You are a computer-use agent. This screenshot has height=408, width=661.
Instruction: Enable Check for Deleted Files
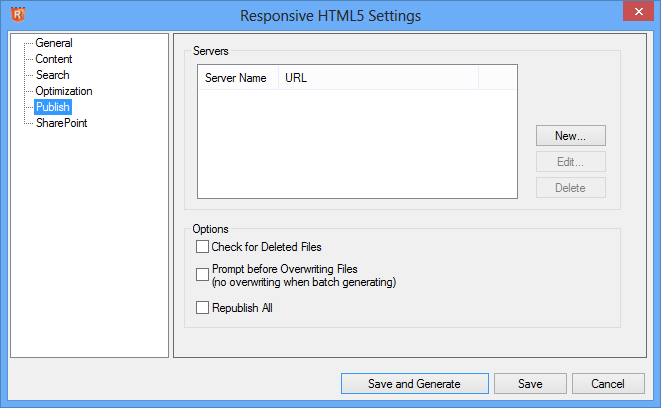[203, 246]
